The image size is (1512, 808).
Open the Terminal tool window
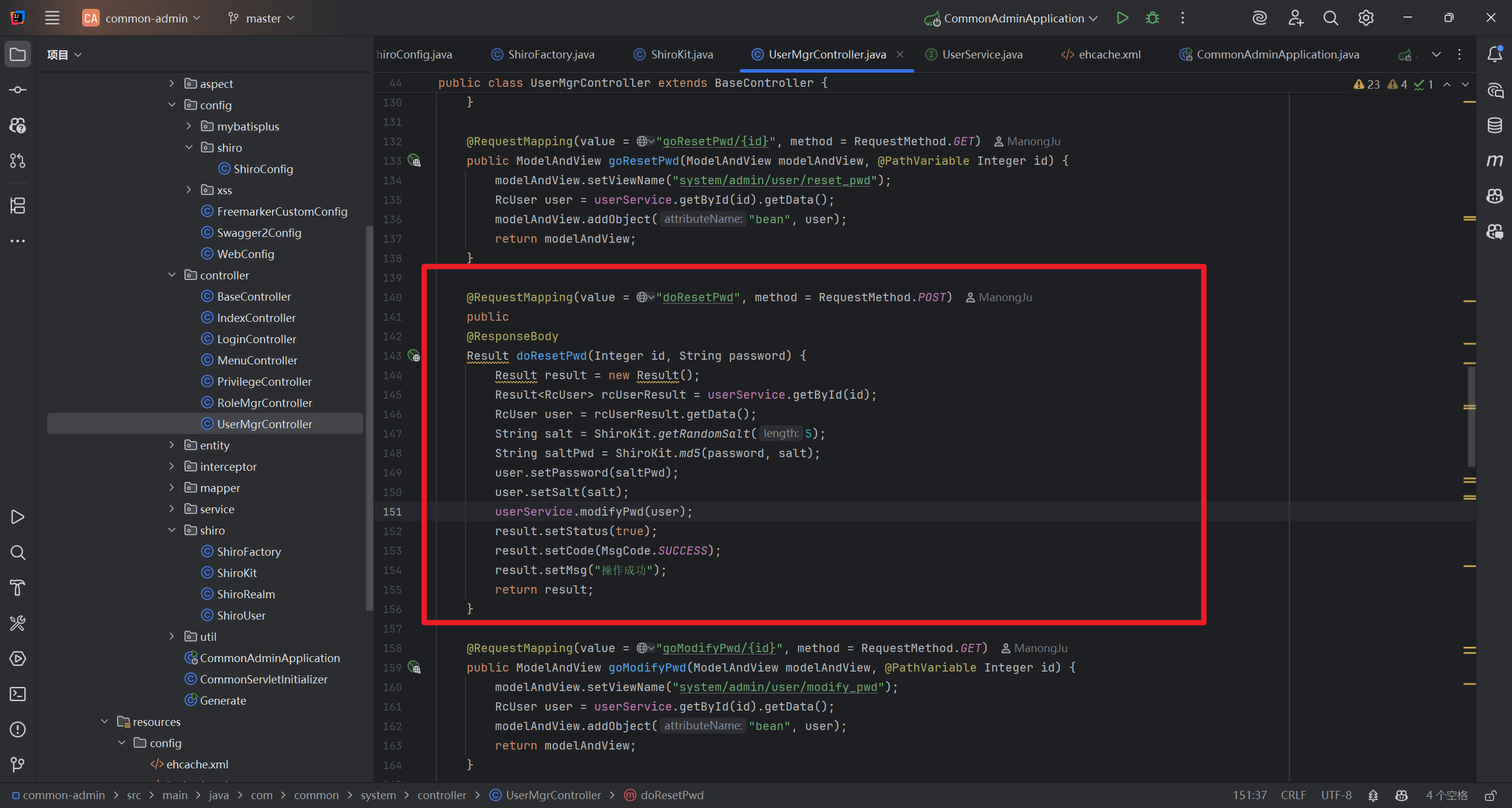(18, 694)
